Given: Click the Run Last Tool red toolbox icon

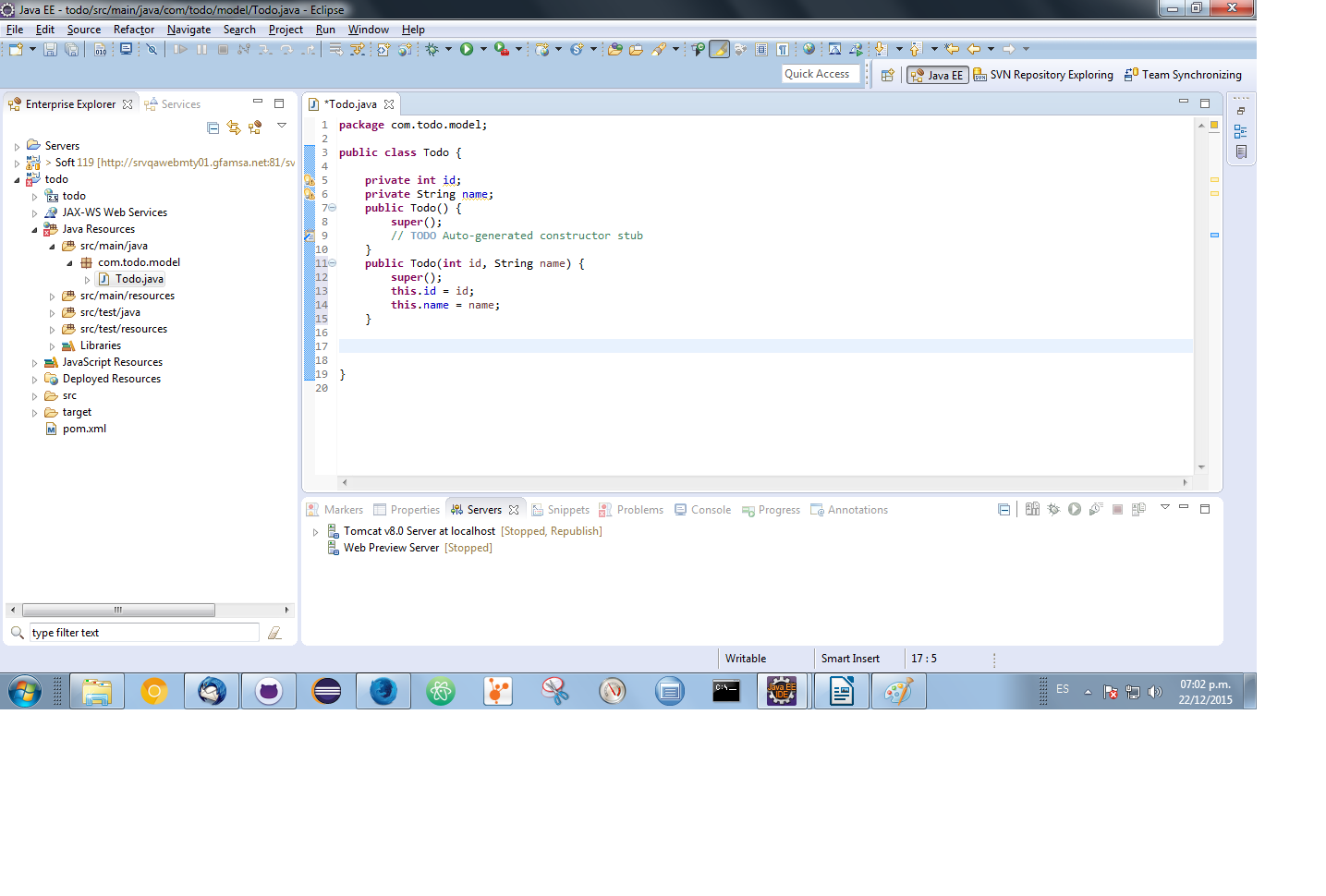Looking at the screenshot, I should pos(501,49).
